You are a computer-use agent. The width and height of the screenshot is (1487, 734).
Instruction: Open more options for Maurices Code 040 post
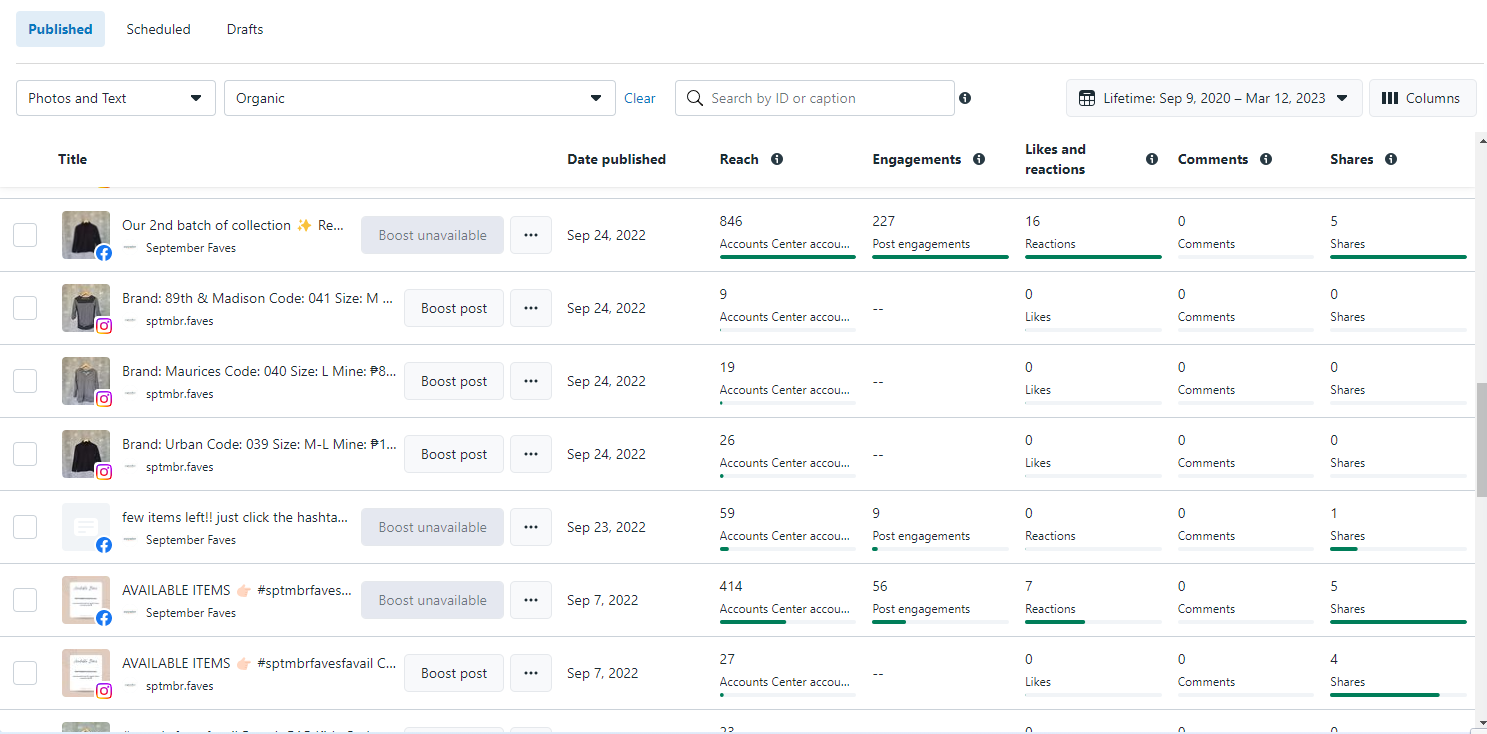(531, 381)
